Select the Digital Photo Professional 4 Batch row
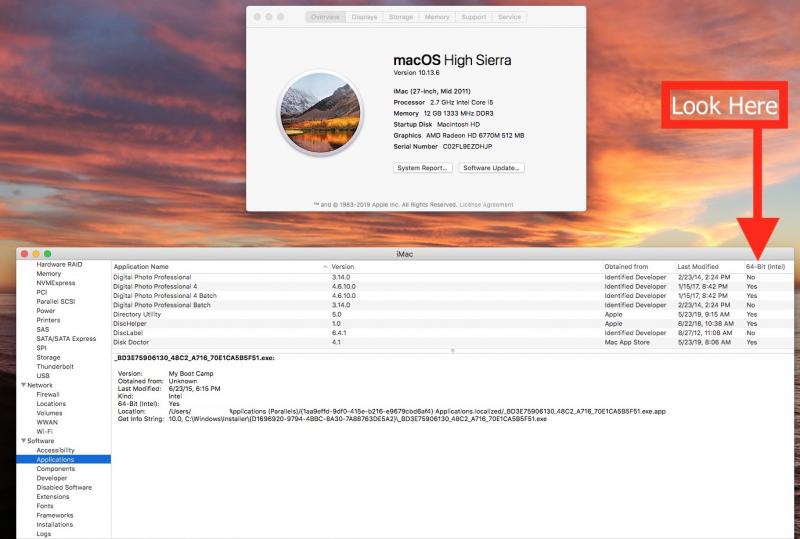 pyautogui.click(x=453, y=296)
